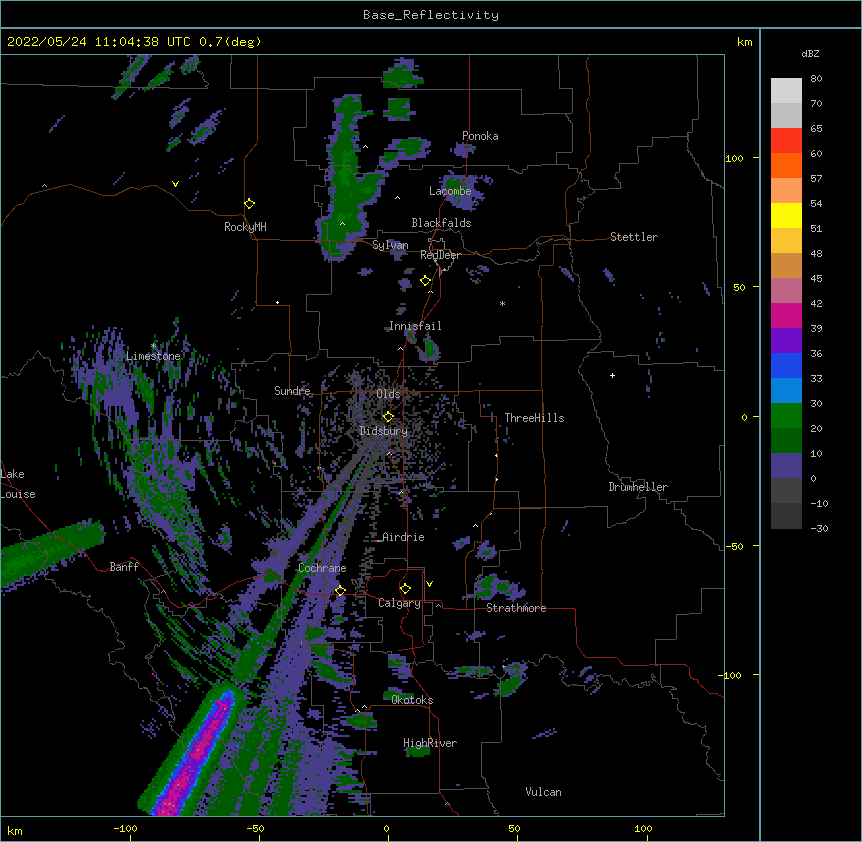Click the 50 tick on the bottom axis
This screenshot has height=842, width=862.
pyautogui.click(x=514, y=828)
